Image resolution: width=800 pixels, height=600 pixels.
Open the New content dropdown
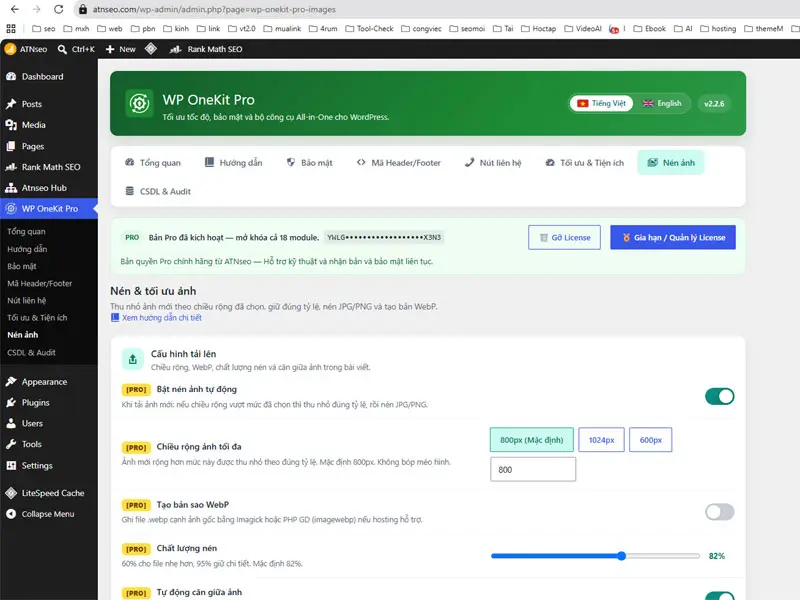(x=120, y=49)
